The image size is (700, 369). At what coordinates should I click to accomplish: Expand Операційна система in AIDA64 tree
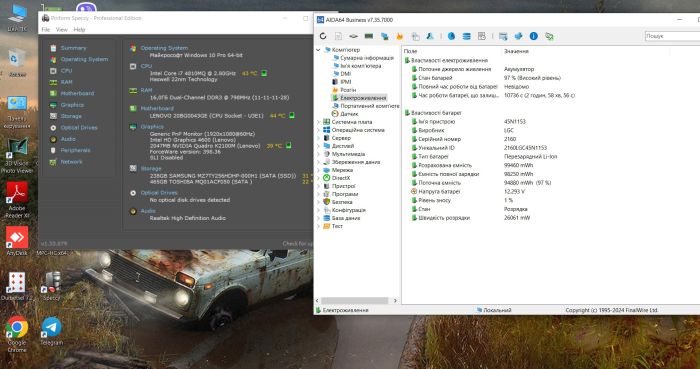(x=318, y=130)
